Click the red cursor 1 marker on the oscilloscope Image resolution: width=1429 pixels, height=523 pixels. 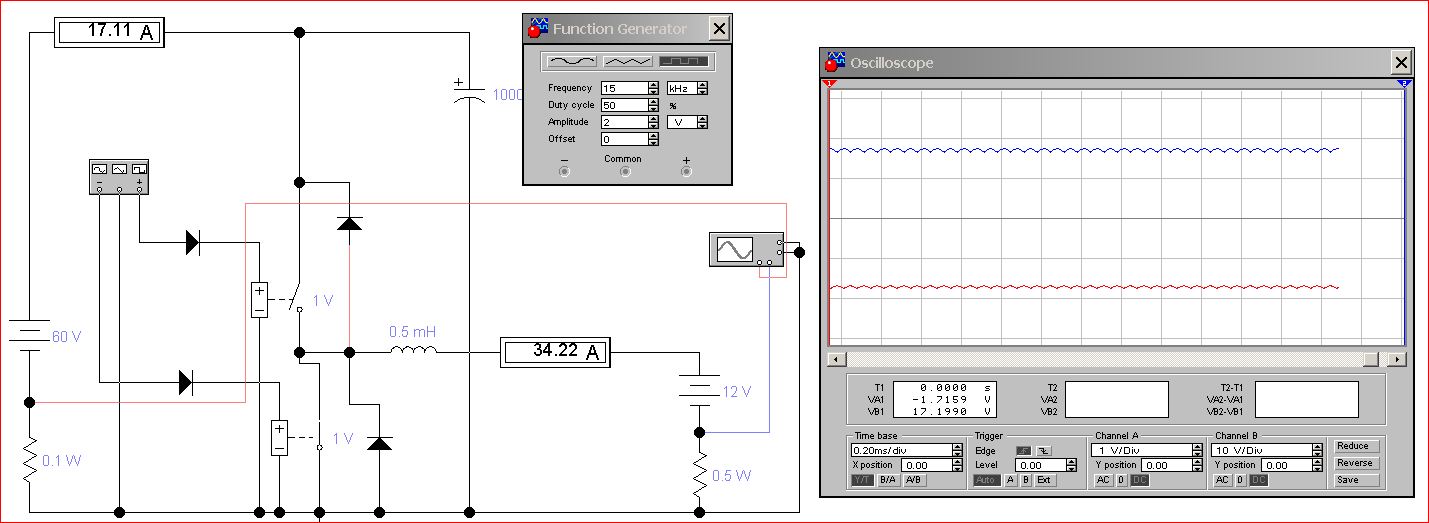point(829,84)
